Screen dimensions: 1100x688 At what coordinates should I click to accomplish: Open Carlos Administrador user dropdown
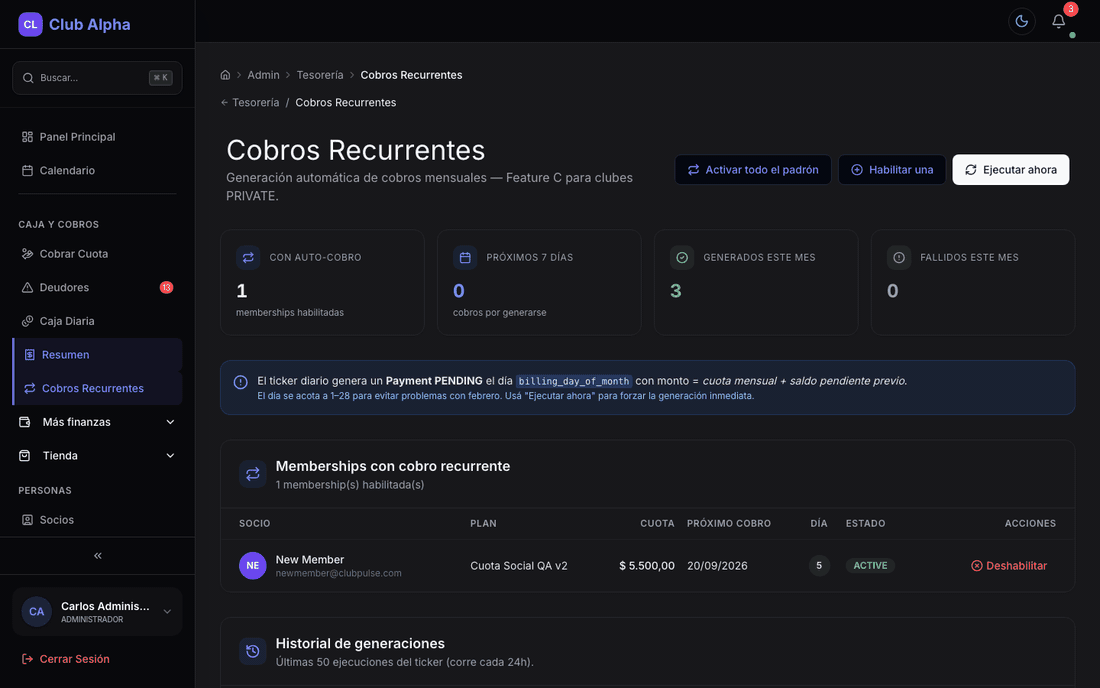(x=98, y=612)
